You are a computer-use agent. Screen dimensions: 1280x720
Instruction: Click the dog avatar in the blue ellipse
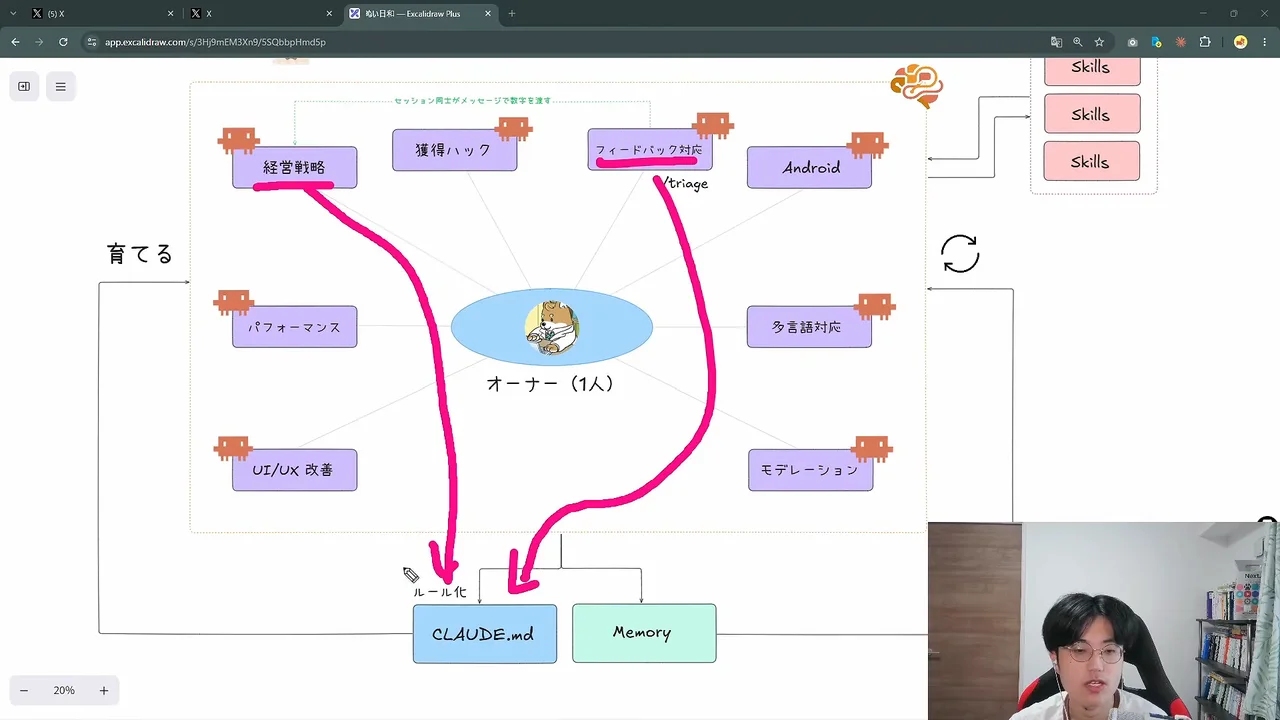551,327
